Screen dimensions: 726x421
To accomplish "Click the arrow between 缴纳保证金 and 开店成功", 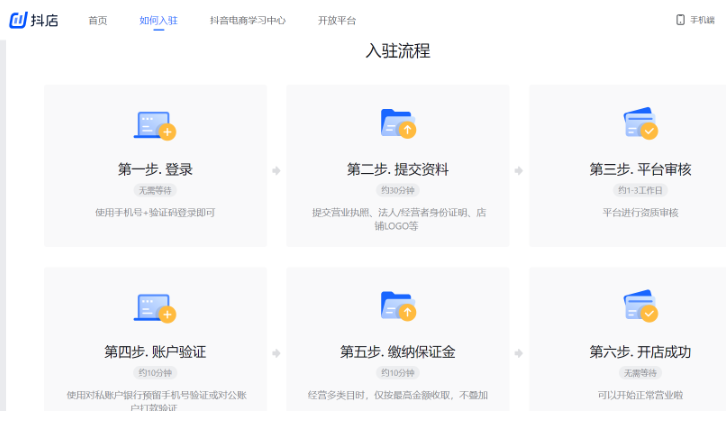I will coord(519,353).
